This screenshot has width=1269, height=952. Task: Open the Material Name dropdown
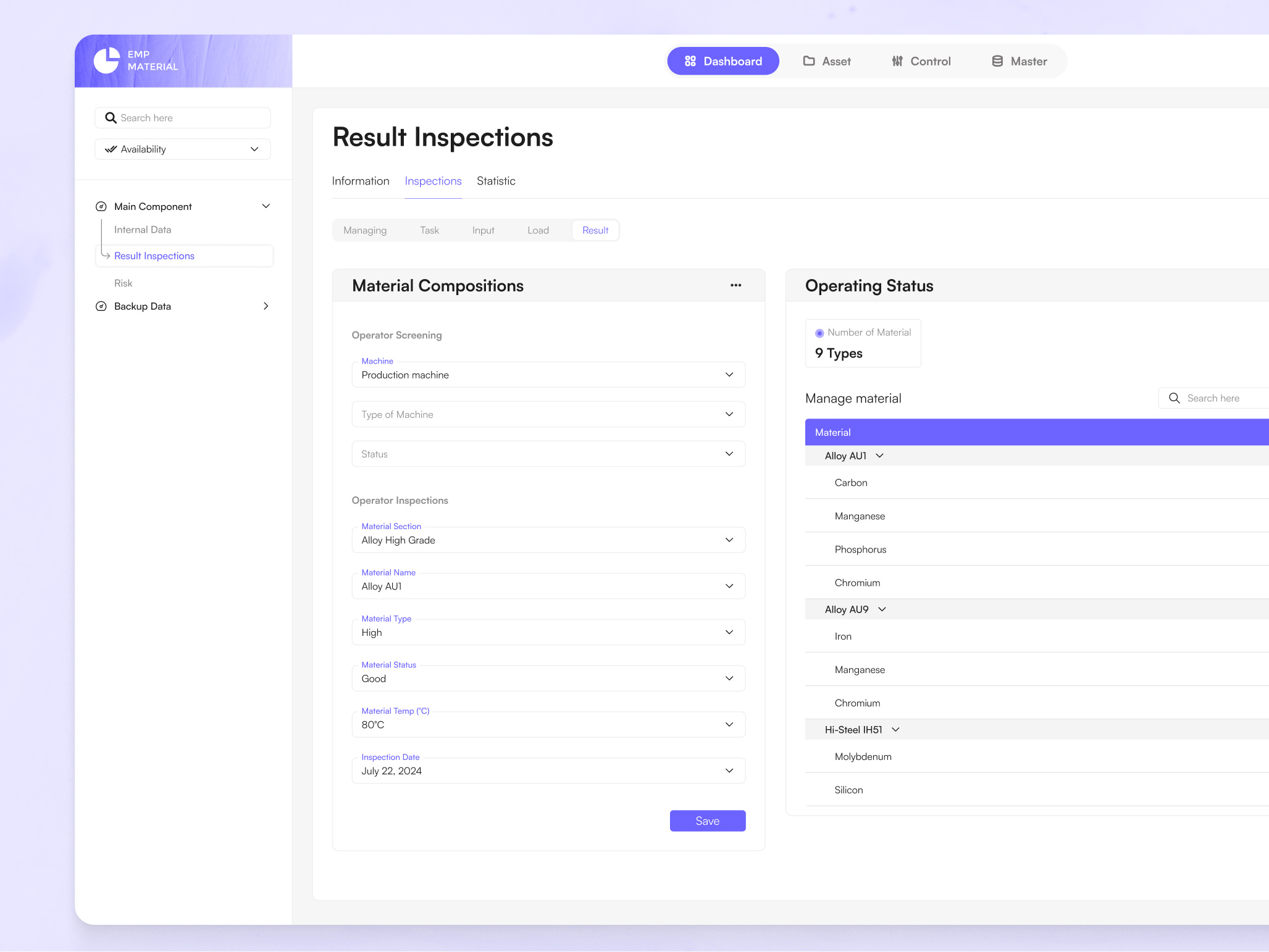(x=548, y=587)
